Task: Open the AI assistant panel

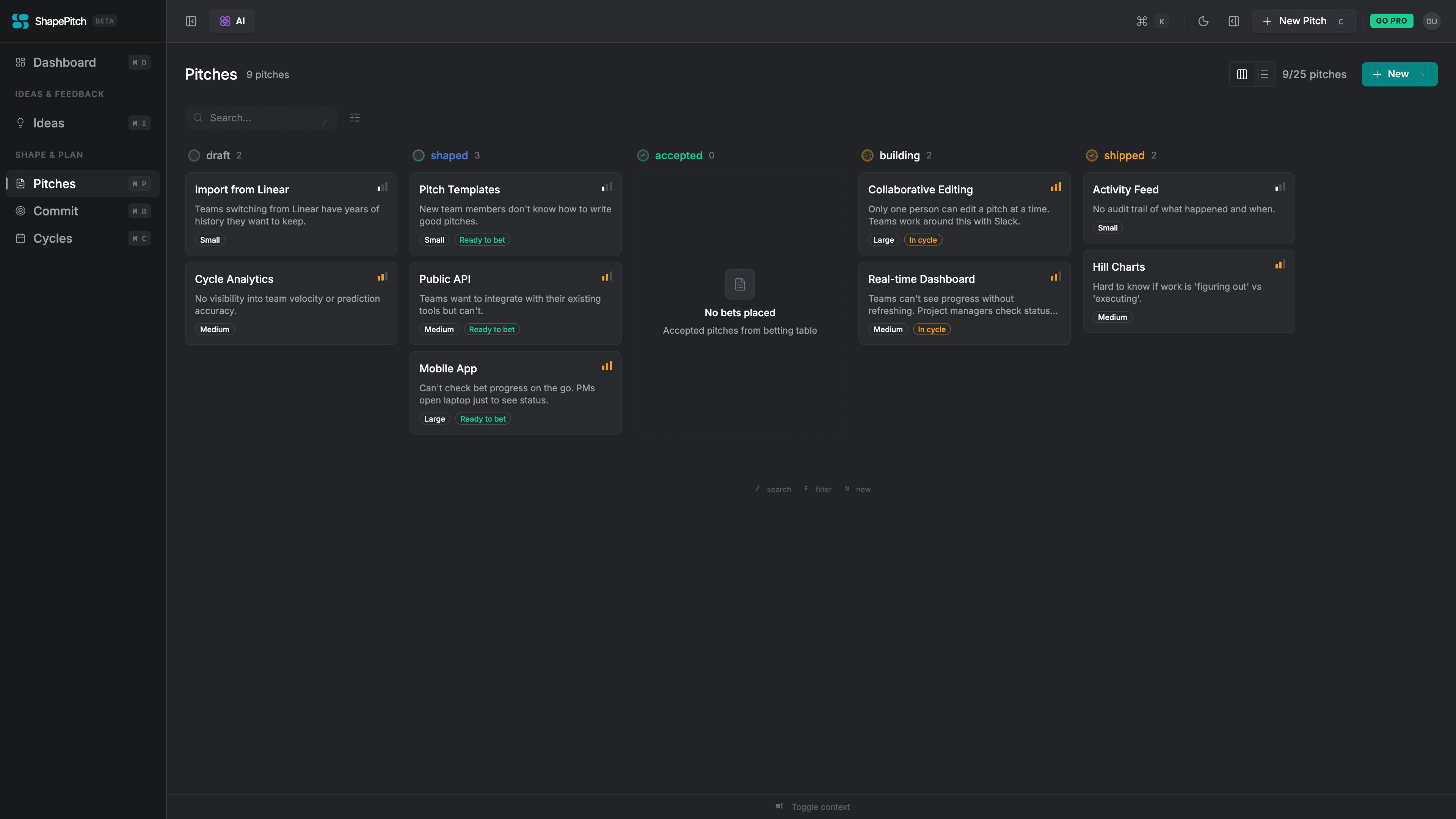Action: point(232,21)
